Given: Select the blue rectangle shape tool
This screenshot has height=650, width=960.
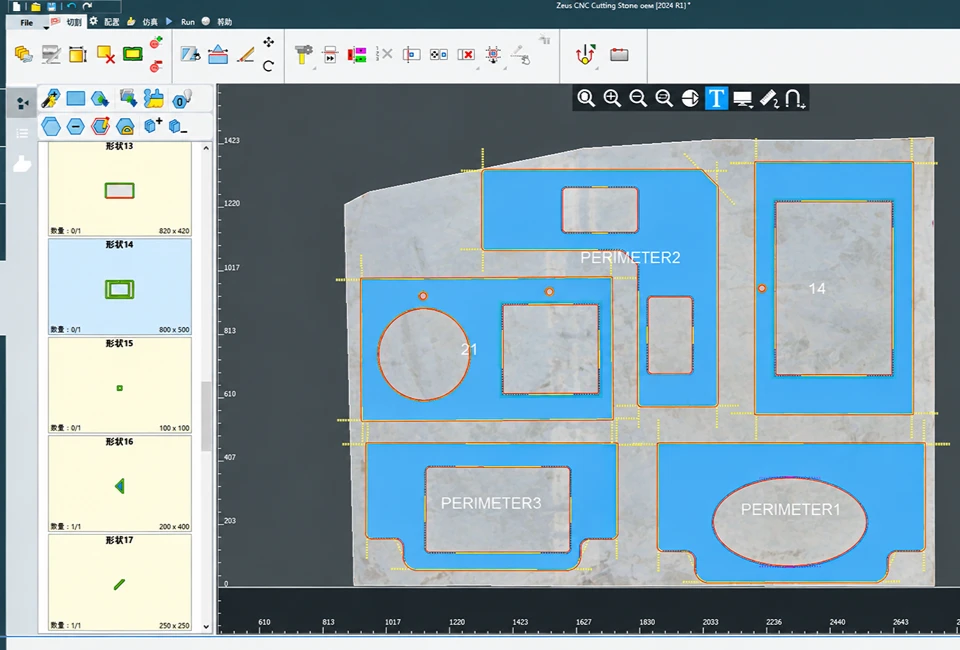Looking at the screenshot, I should pyautogui.click(x=75, y=99).
